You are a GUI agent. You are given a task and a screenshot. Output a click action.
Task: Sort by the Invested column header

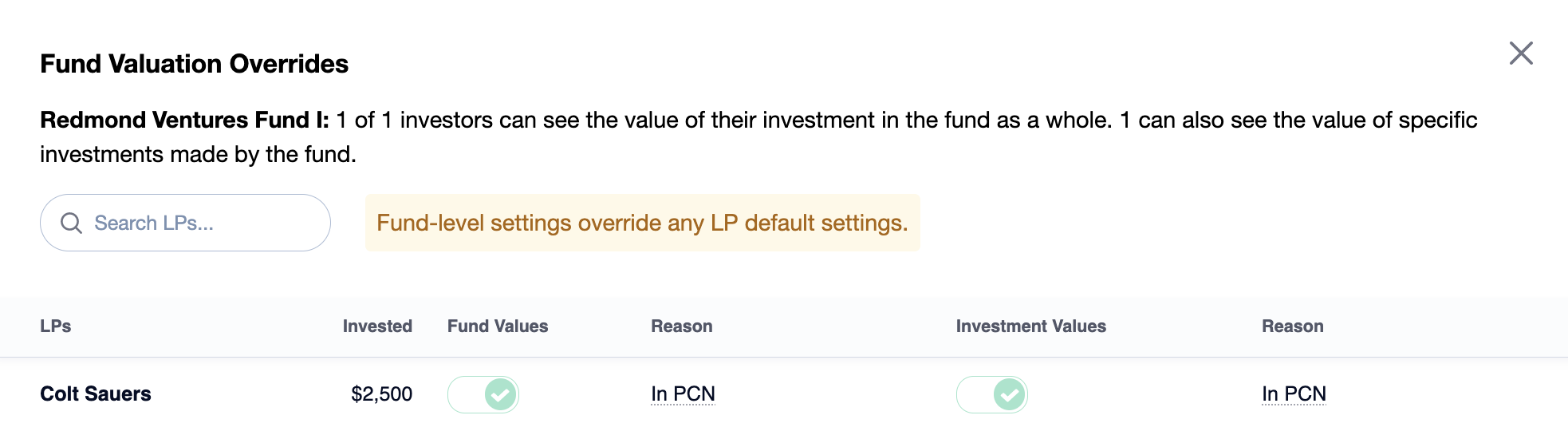click(377, 326)
